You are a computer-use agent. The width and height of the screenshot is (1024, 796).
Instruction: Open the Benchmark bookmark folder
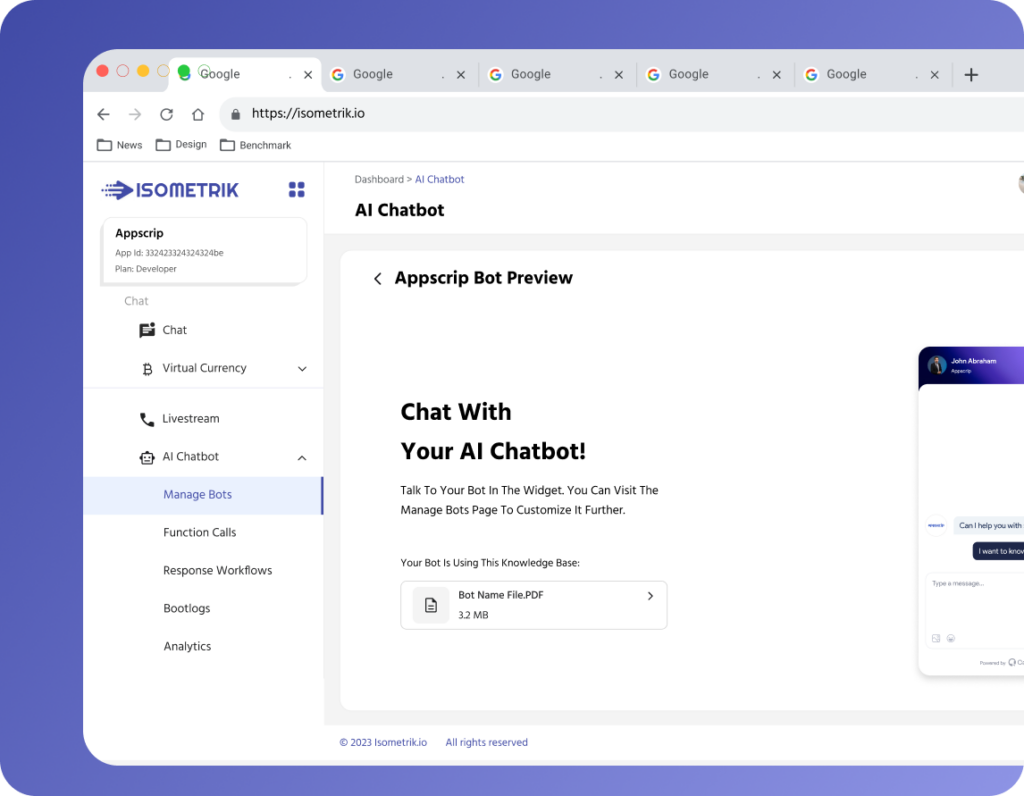click(255, 145)
